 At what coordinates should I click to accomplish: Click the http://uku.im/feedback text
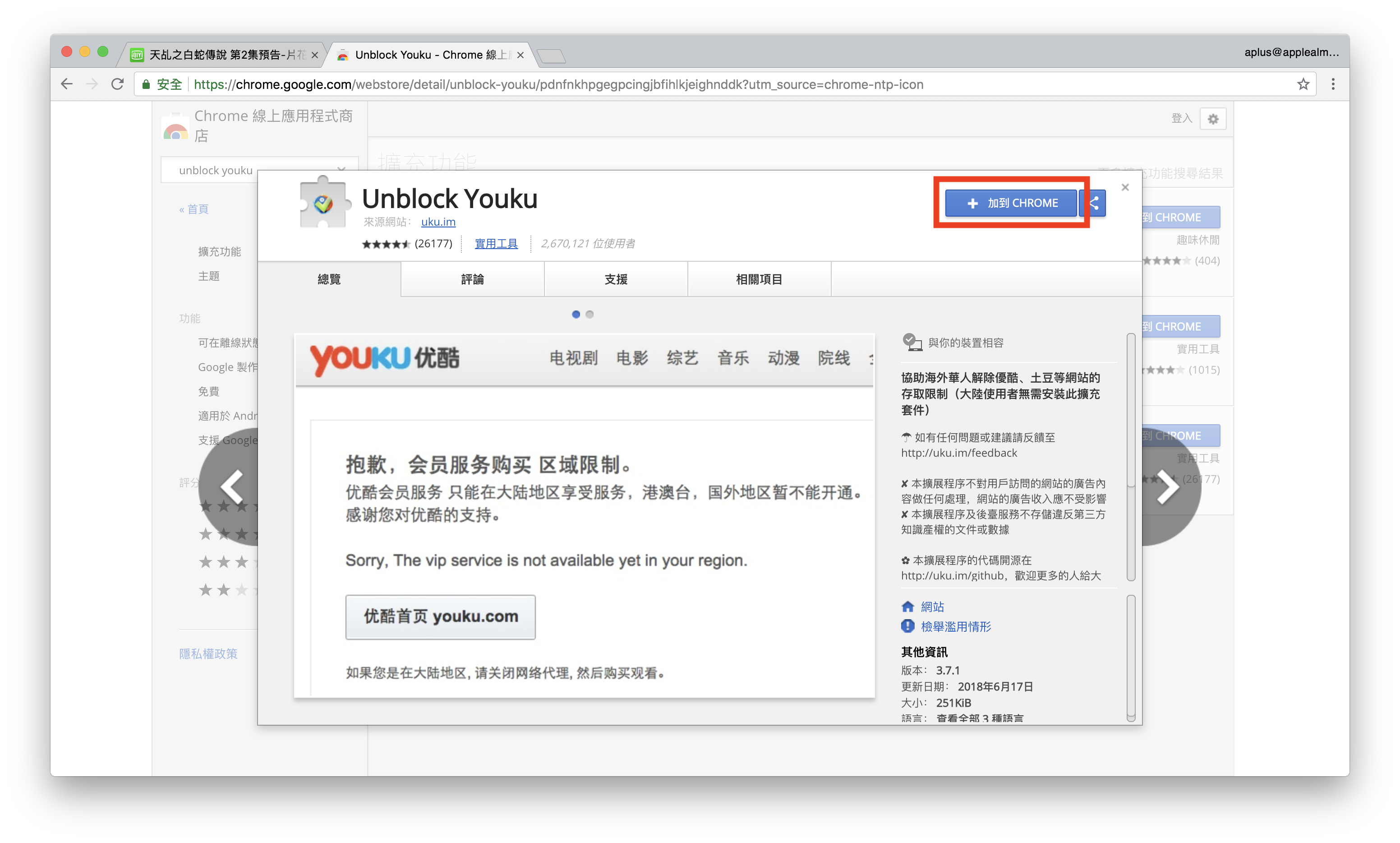tap(959, 453)
